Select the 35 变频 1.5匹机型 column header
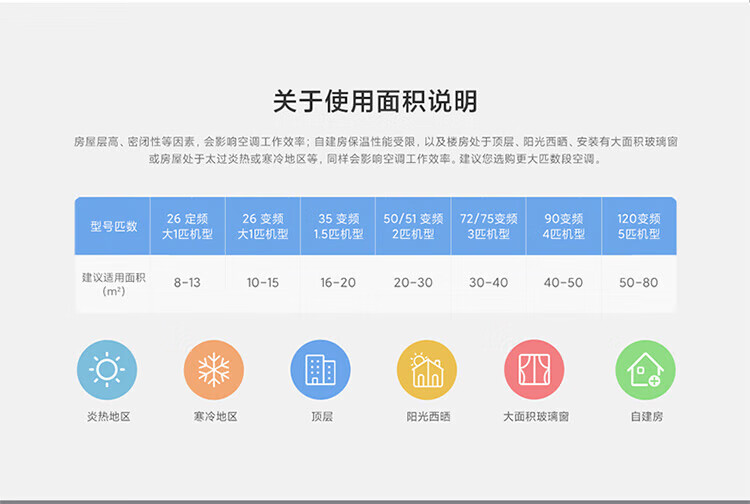The height and width of the screenshot is (504, 750). [x=338, y=226]
